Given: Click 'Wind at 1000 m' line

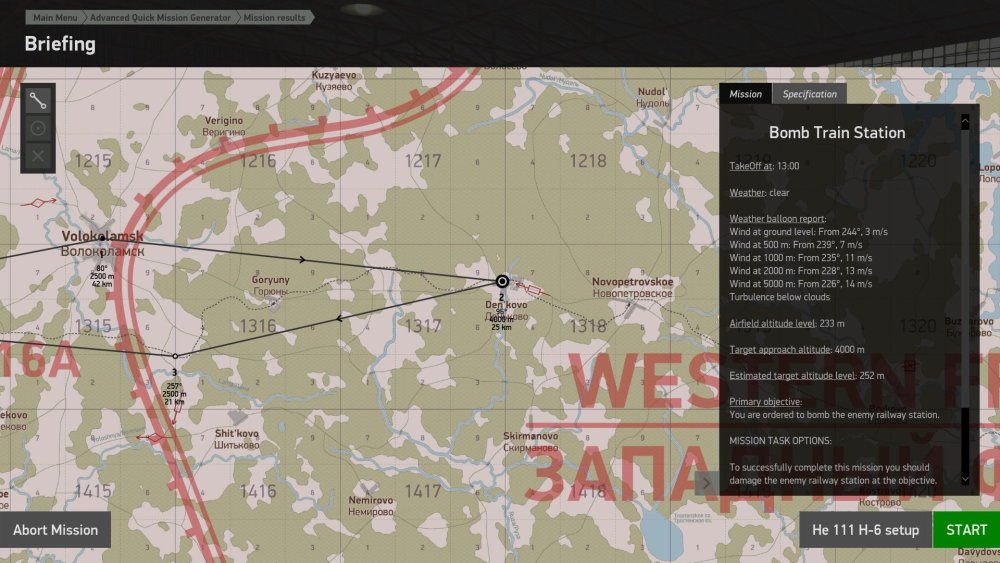Looking at the screenshot, I should [801, 258].
